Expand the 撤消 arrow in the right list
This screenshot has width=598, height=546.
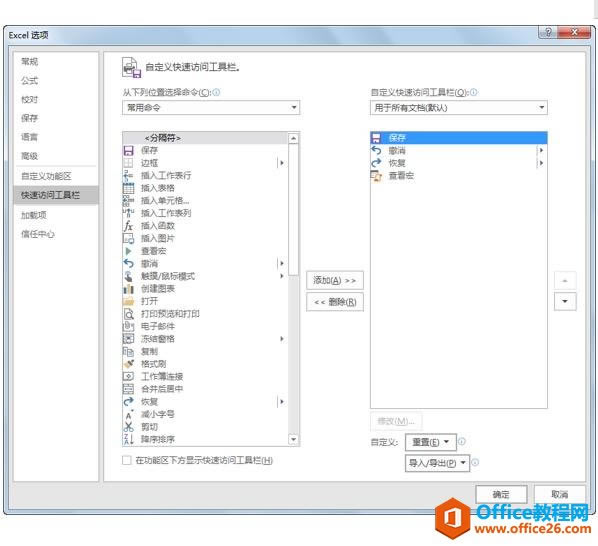click(x=541, y=151)
